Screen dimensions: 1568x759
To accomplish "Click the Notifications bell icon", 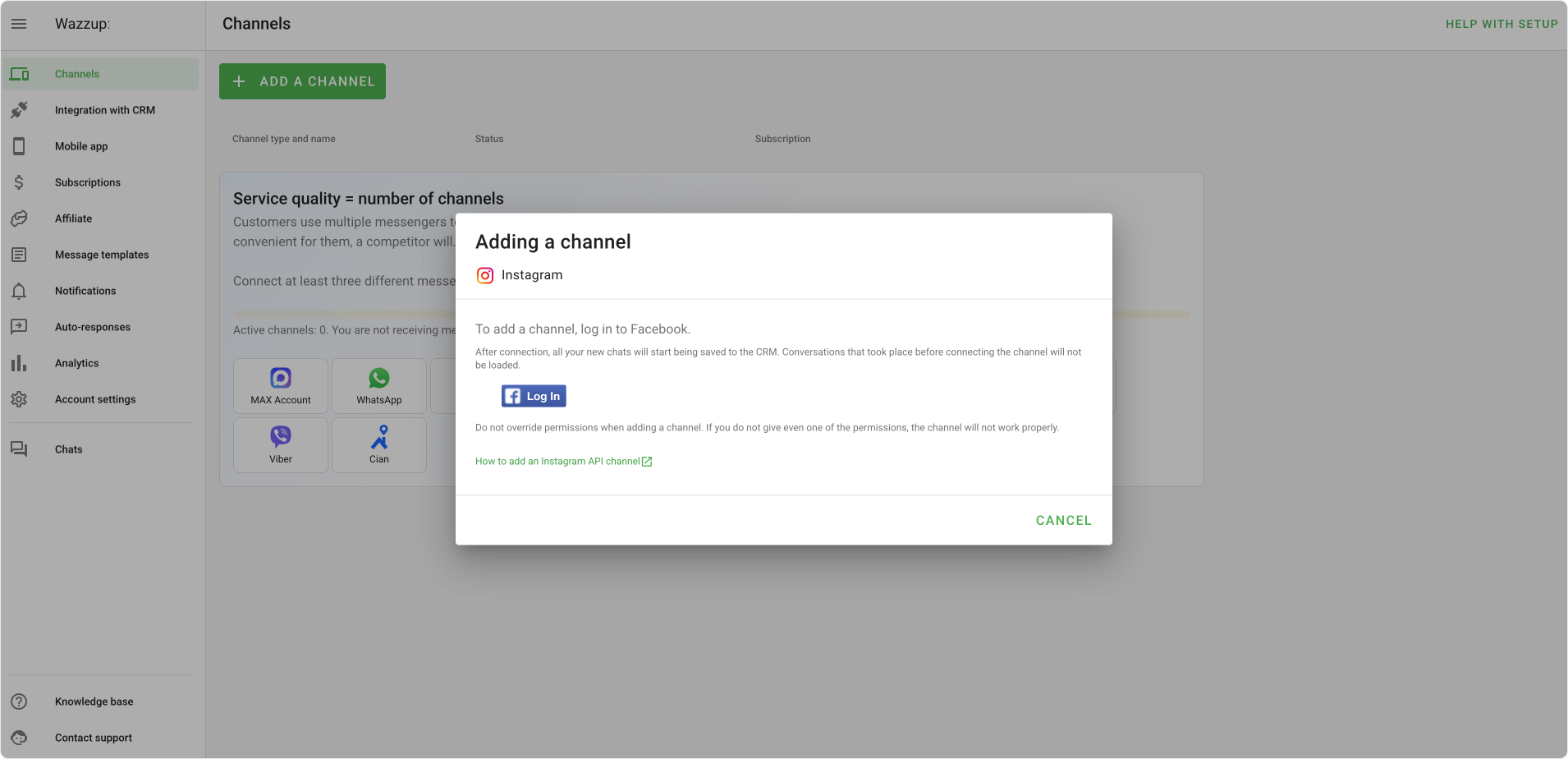I will click(19, 291).
